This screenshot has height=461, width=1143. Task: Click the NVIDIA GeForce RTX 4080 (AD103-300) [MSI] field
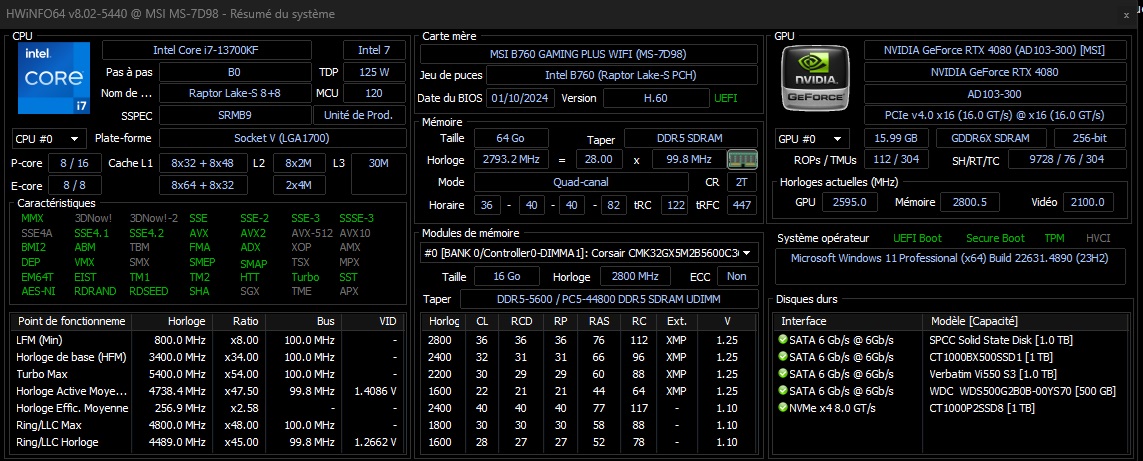[994, 50]
